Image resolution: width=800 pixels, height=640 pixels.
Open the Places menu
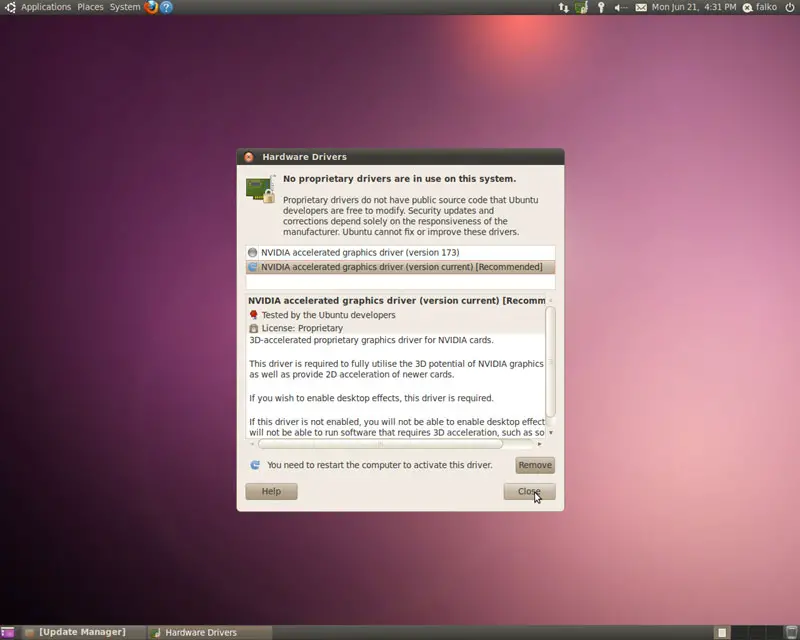(x=90, y=7)
